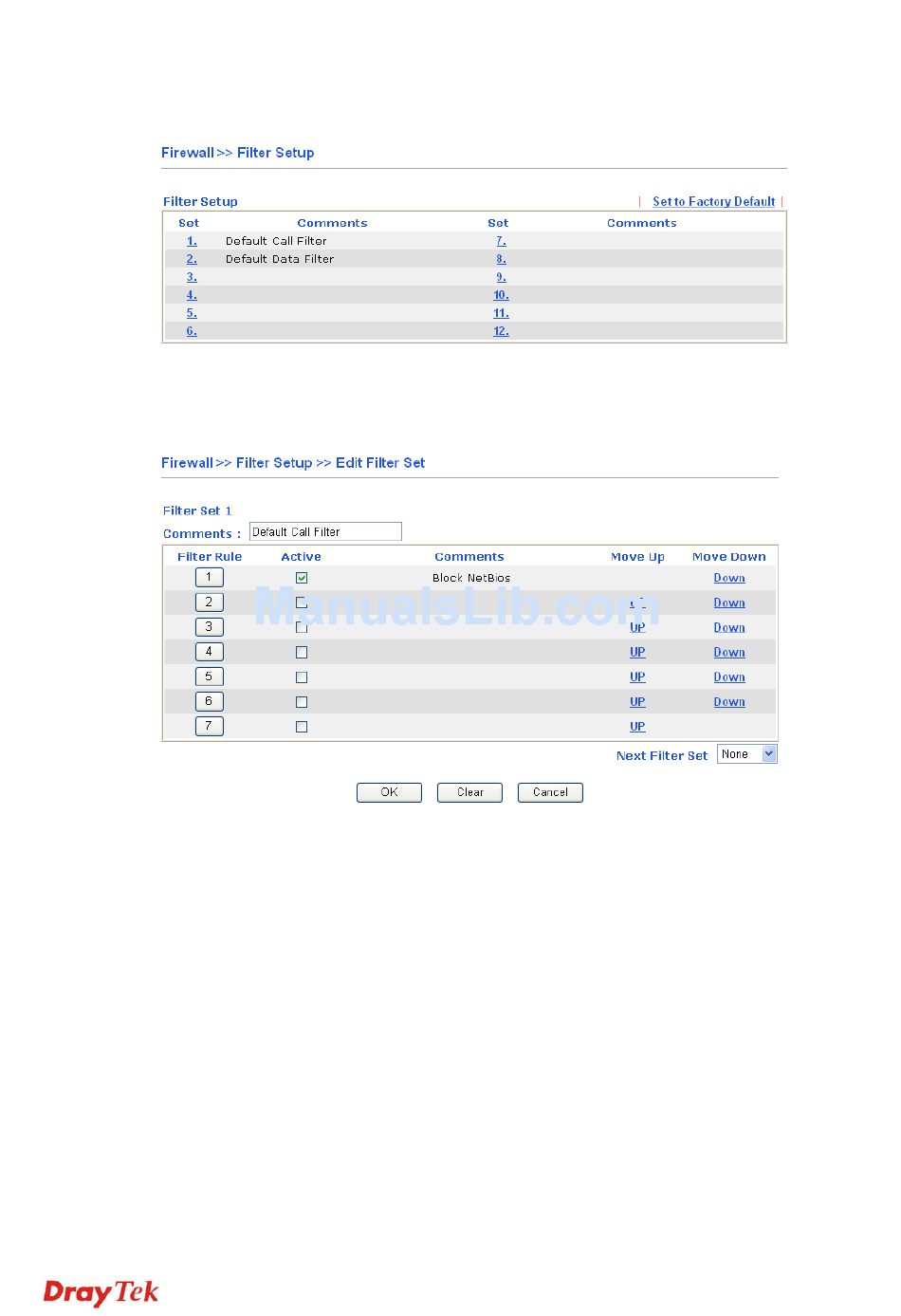Viewport: 901px width, 1316px height.
Task: Move rule 1 Down
Action: click(x=729, y=578)
